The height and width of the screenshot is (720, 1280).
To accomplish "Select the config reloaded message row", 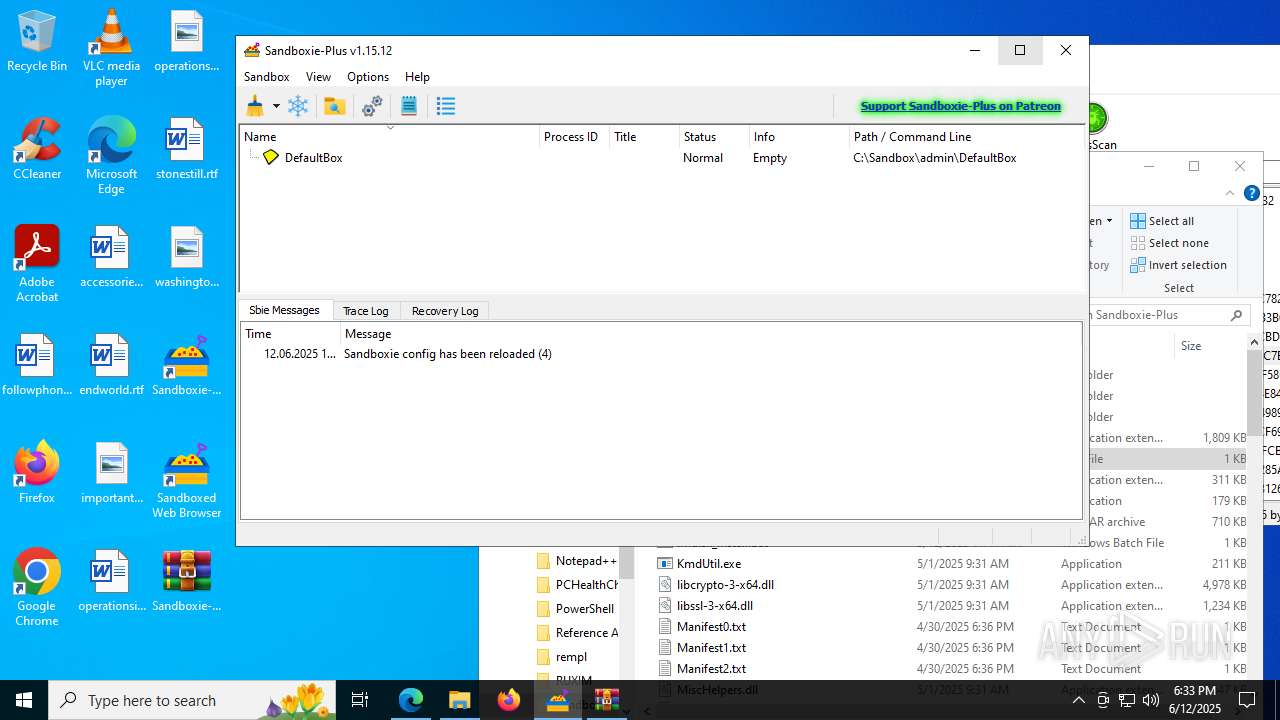I will (661, 354).
